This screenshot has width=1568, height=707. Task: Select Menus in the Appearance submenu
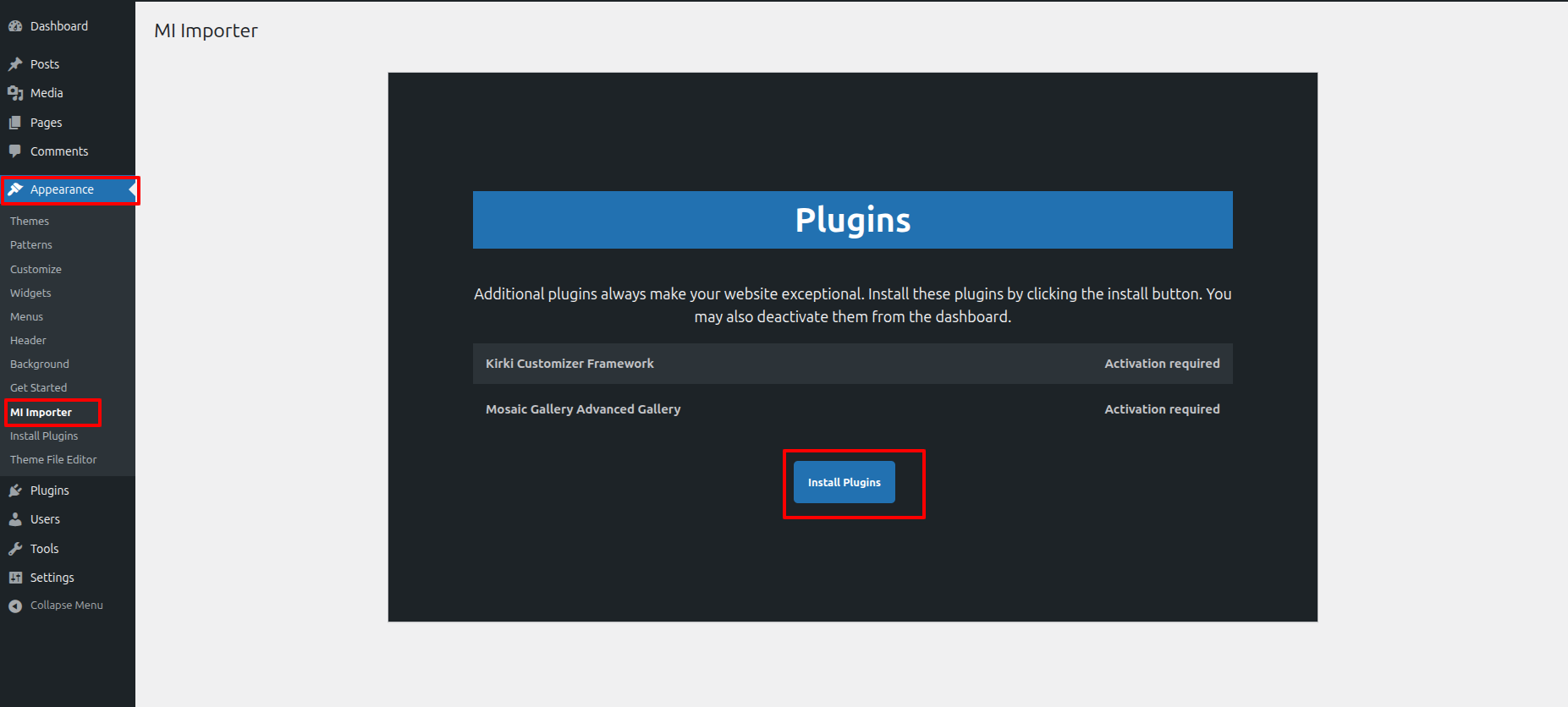point(26,317)
